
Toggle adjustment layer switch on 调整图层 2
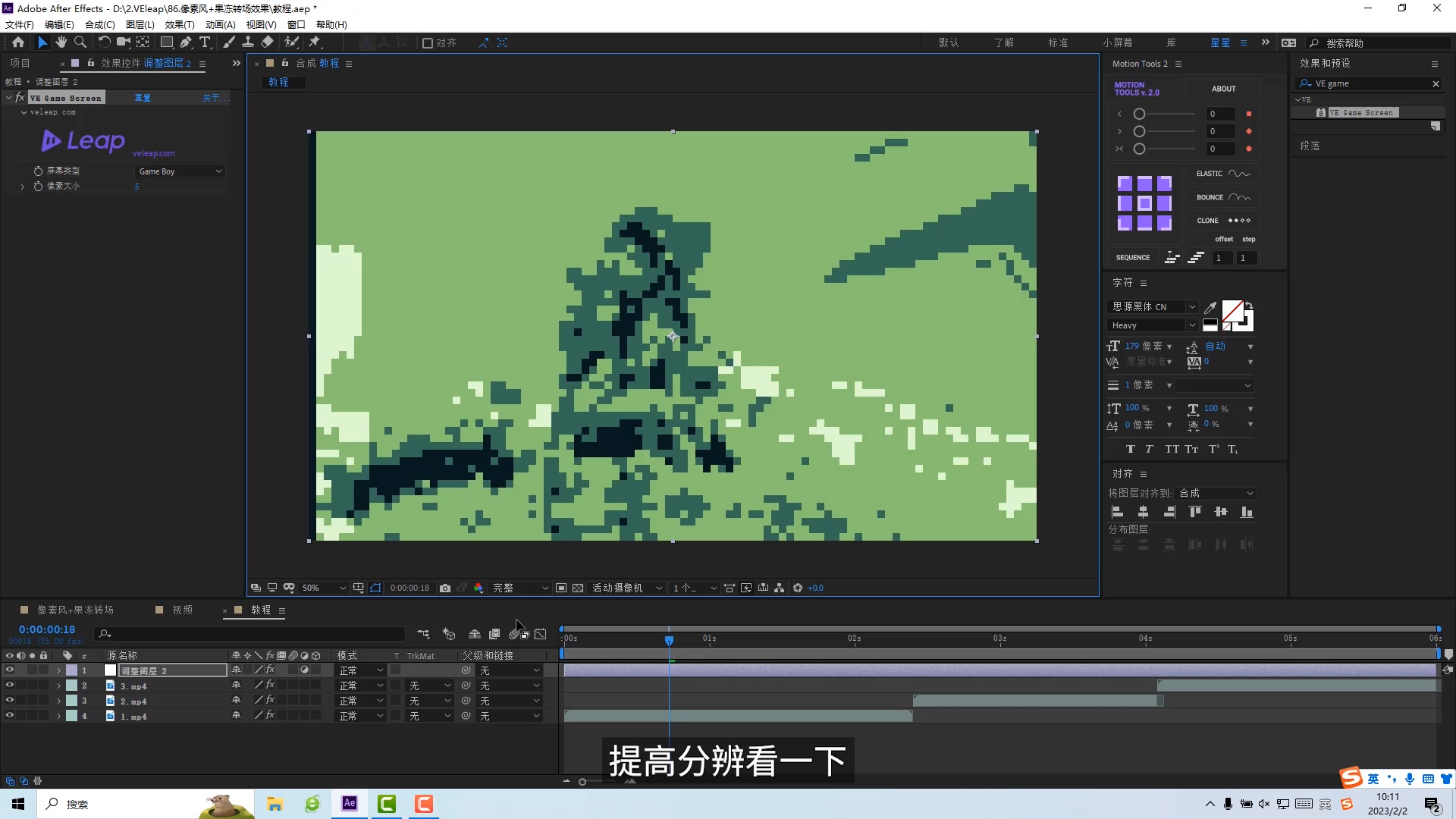[x=305, y=670]
